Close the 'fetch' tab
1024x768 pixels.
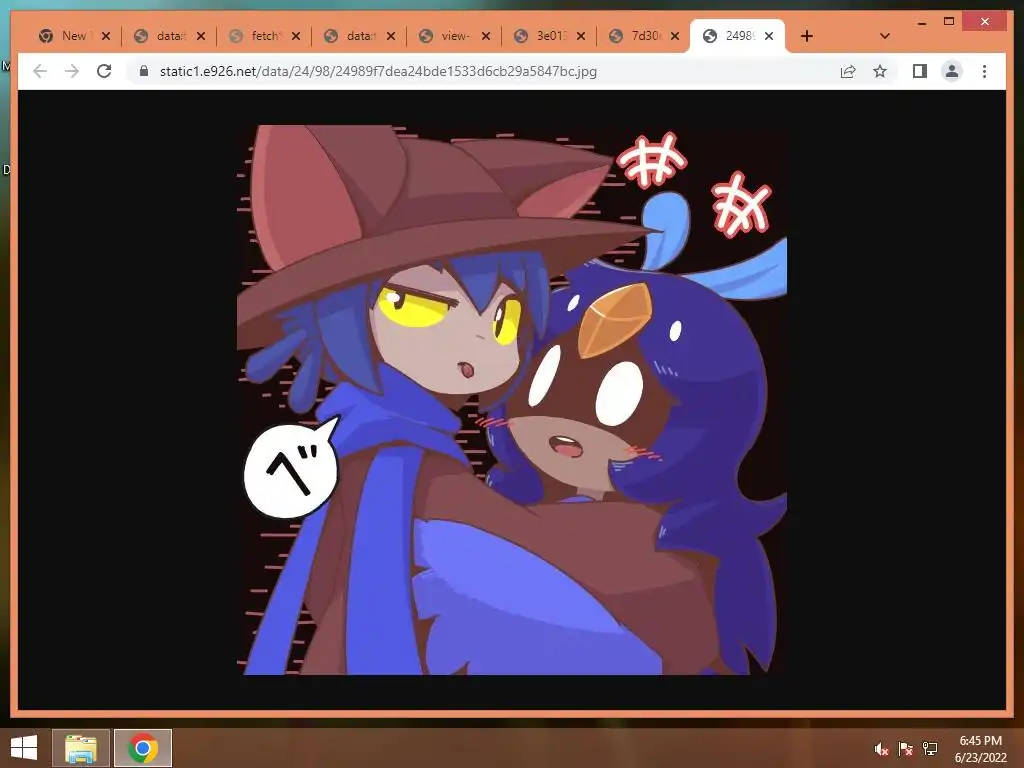pyautogui.click(x=296, y=36)
